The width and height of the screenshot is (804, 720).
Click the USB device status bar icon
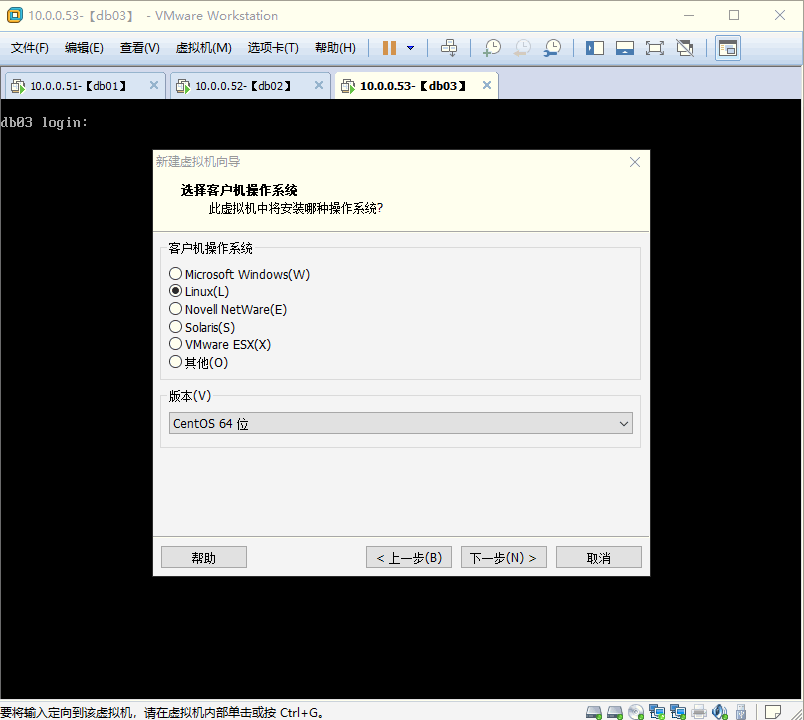click(x=740, y=711)
